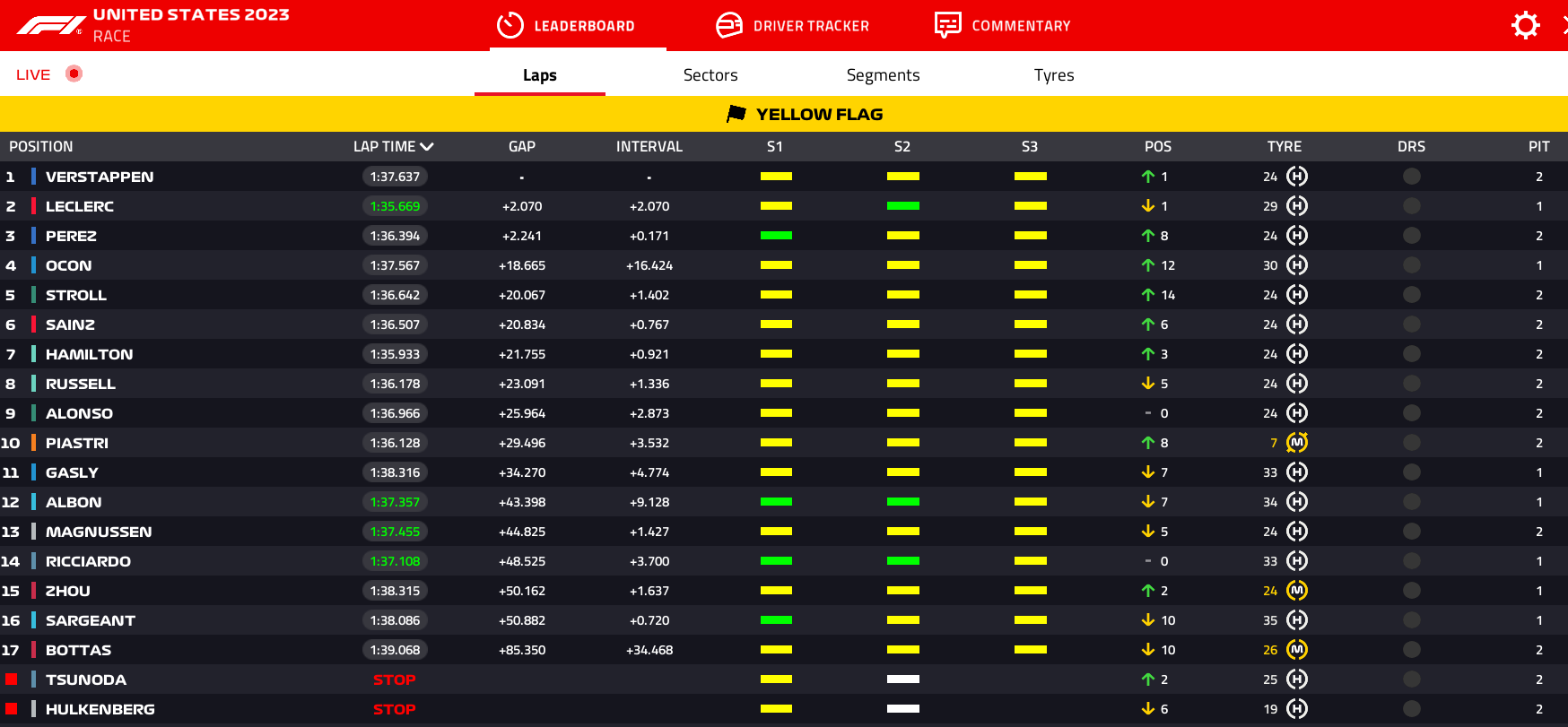
Task: Click Verstappen's green position-gain arrow
Action: [x=1148, y=177]
